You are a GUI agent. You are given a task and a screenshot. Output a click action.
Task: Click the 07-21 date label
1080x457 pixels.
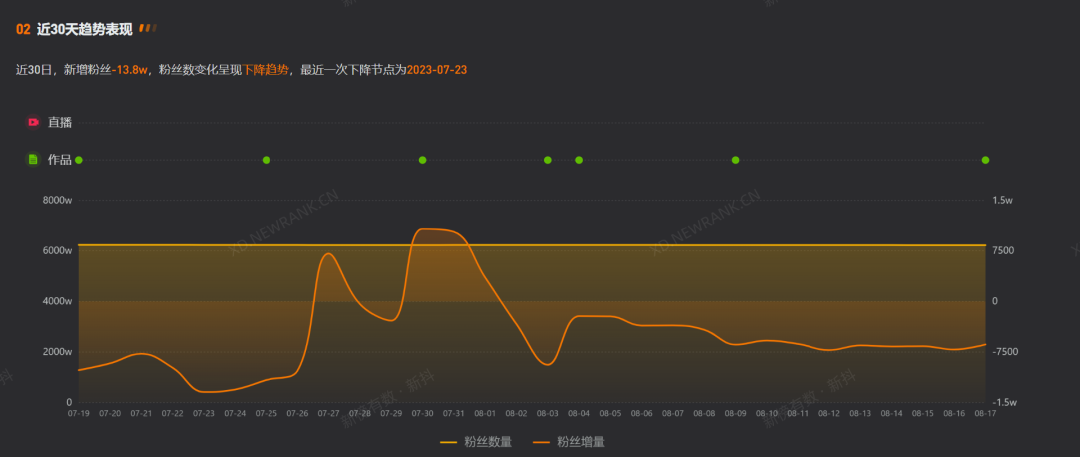coord(141,414)
